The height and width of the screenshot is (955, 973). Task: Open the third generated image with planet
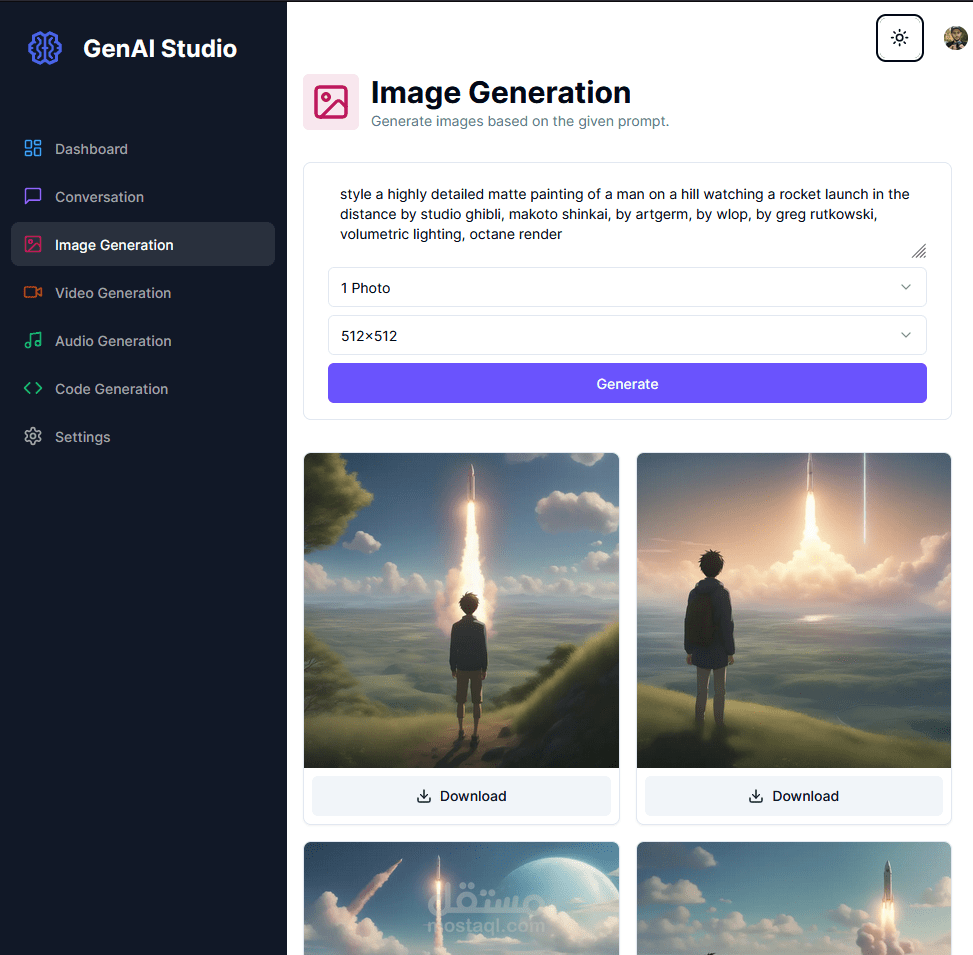[x=461, y=898]
